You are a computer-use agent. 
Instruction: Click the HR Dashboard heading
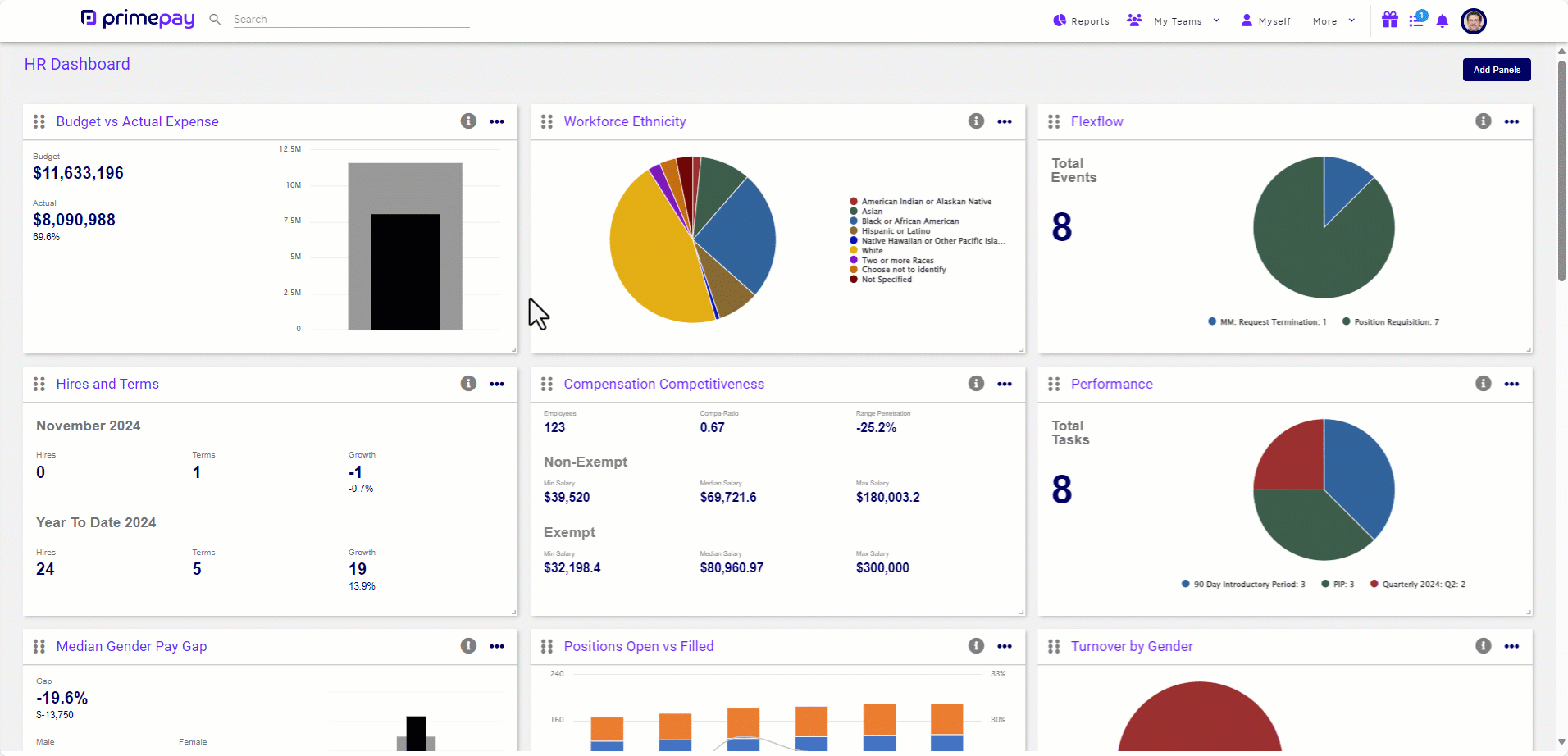tap(77, 64)
